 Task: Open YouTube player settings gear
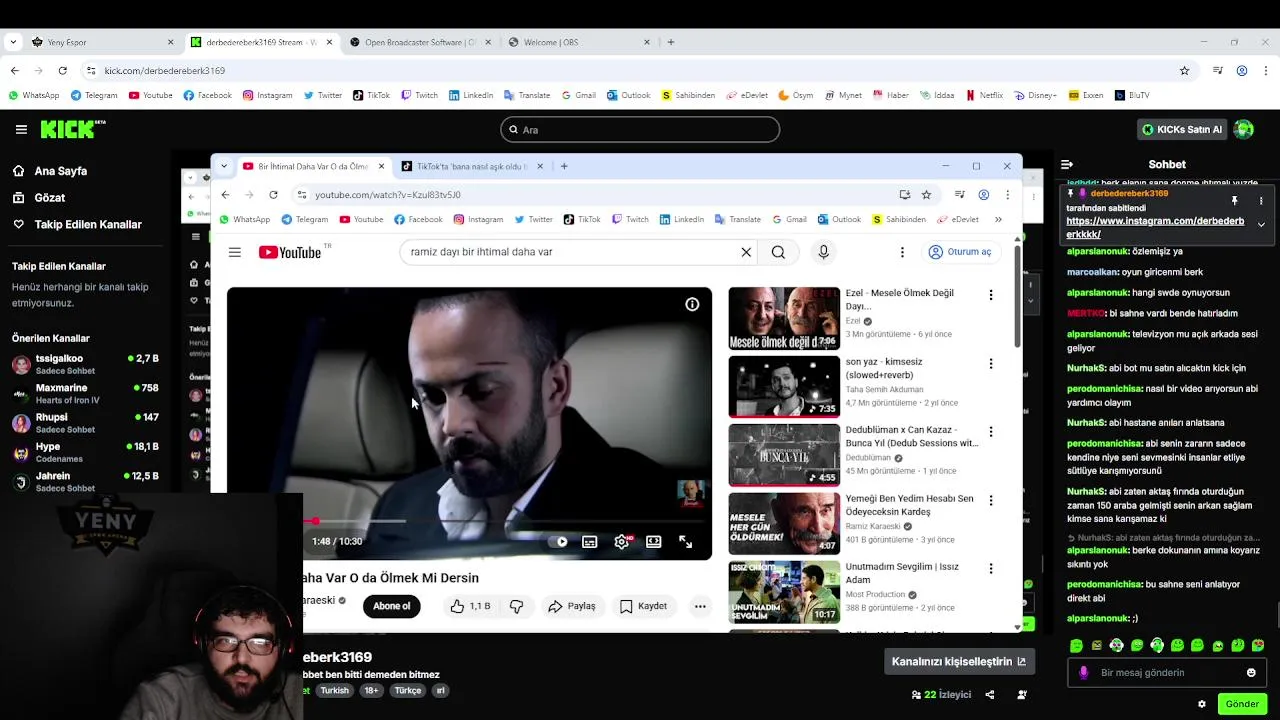click(x=622, y=542)
